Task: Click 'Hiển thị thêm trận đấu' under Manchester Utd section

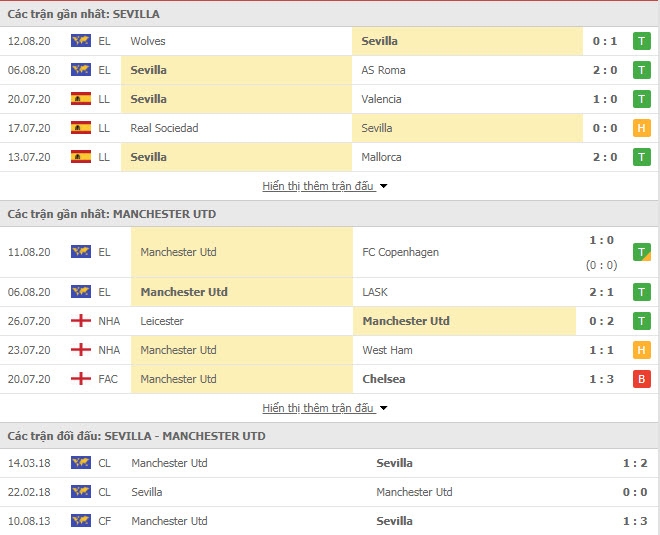Action: point(318,408)
